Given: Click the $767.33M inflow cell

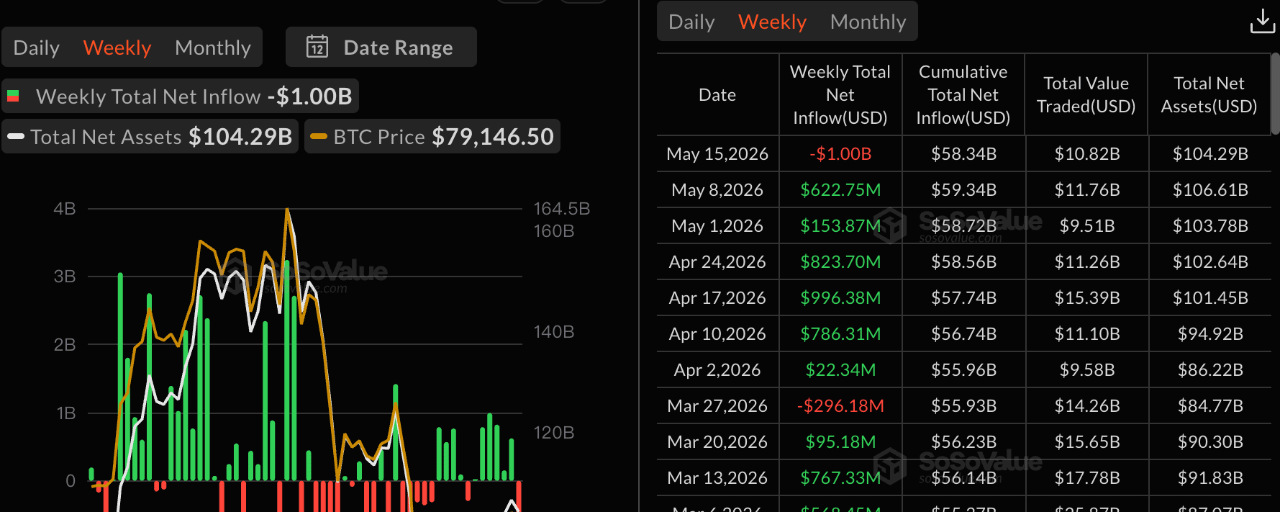Looking at the screenshot, I should [x=840, y=478].
